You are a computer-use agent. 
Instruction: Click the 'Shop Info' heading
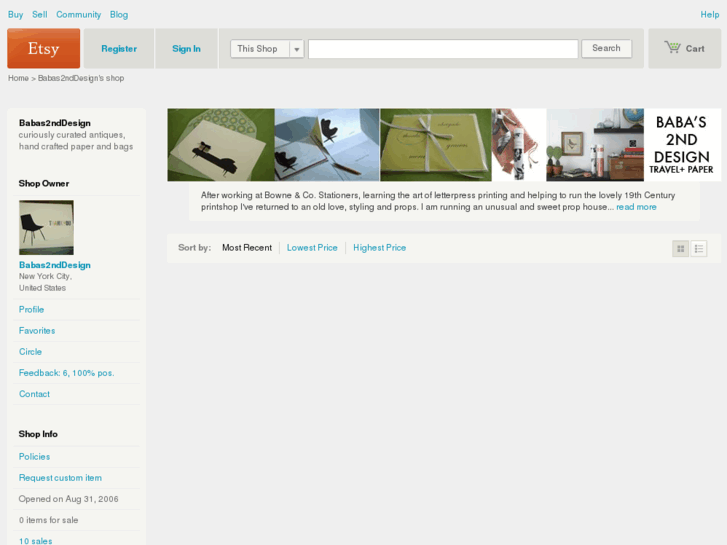38,434
